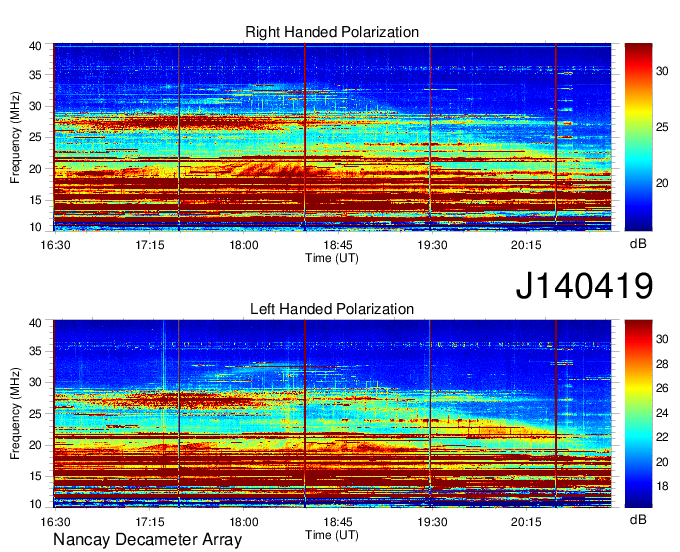Viewport: 680px width, 552px height.
Task: Click the "Right Handed Polarization" plot title
Action: [x=332, y=32]
